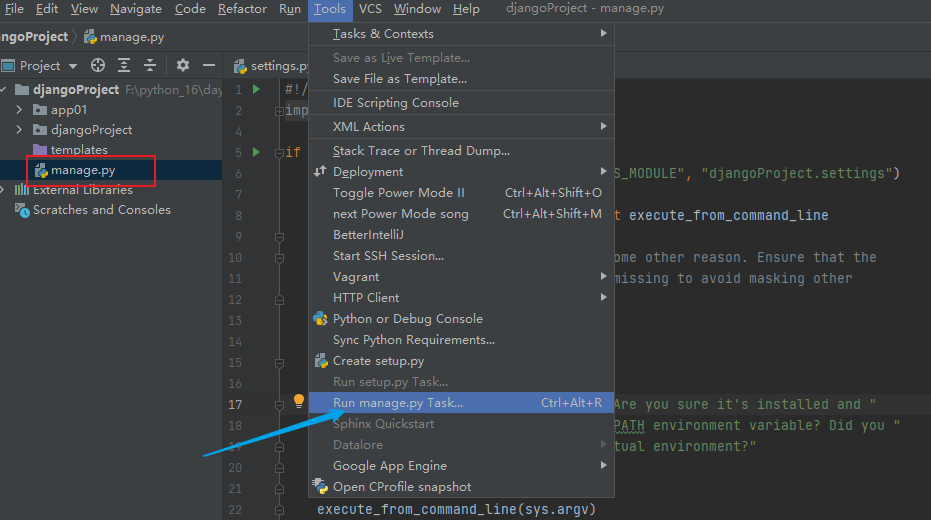Screen dimensions: 931x520
Task: Click the yellow lightbulb intention icon
Action: (x=299, y=401)
